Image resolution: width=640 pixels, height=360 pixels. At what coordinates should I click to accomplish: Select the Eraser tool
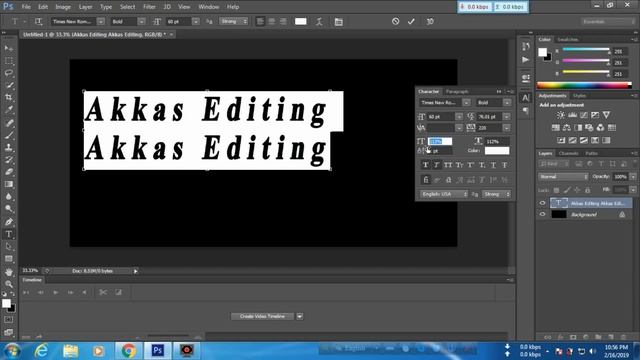tap(9, 172)
